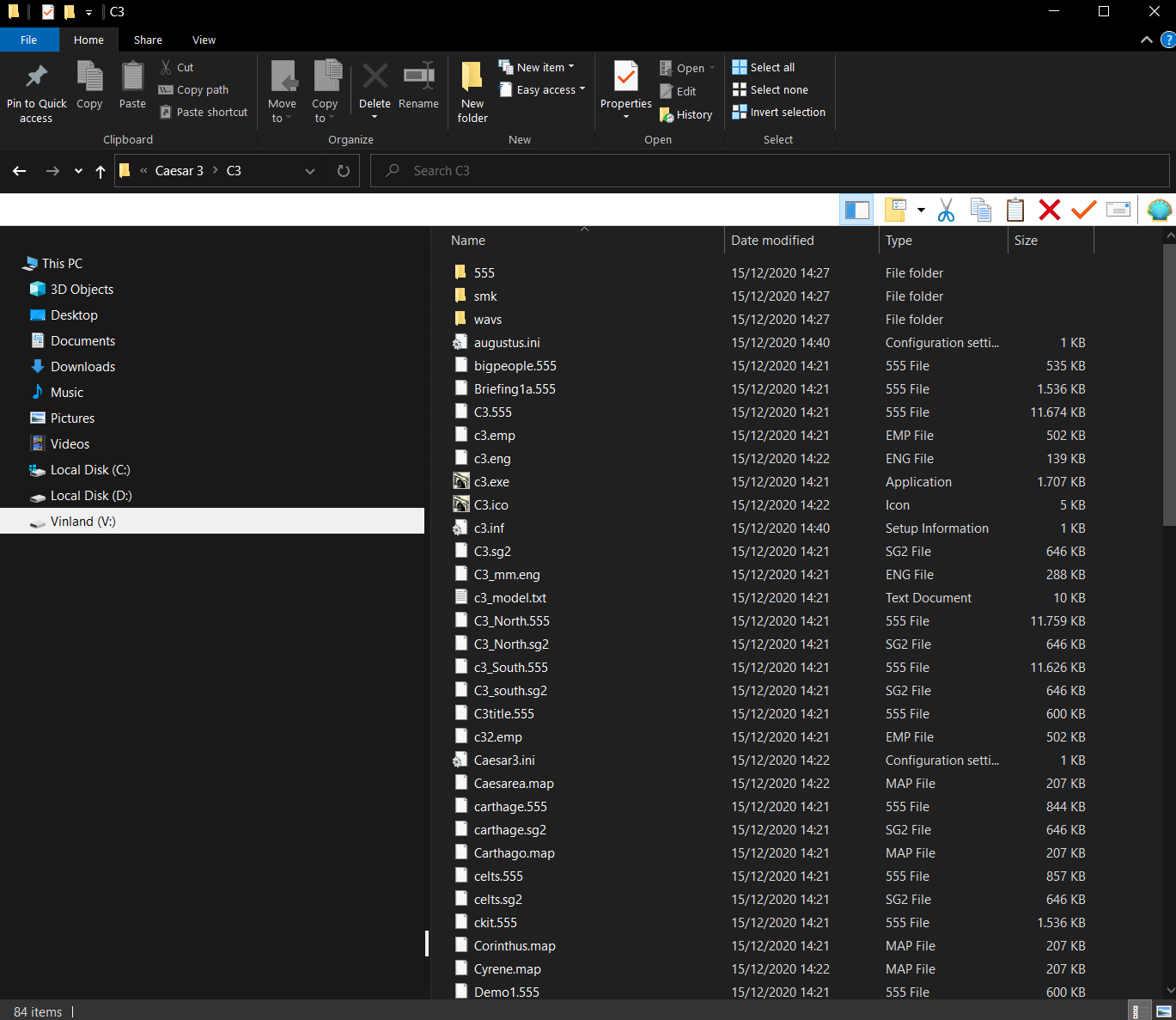The image size is (1176, 1020).
Task: Go up one folder level arrow
Action: click(x=101, y=171)
